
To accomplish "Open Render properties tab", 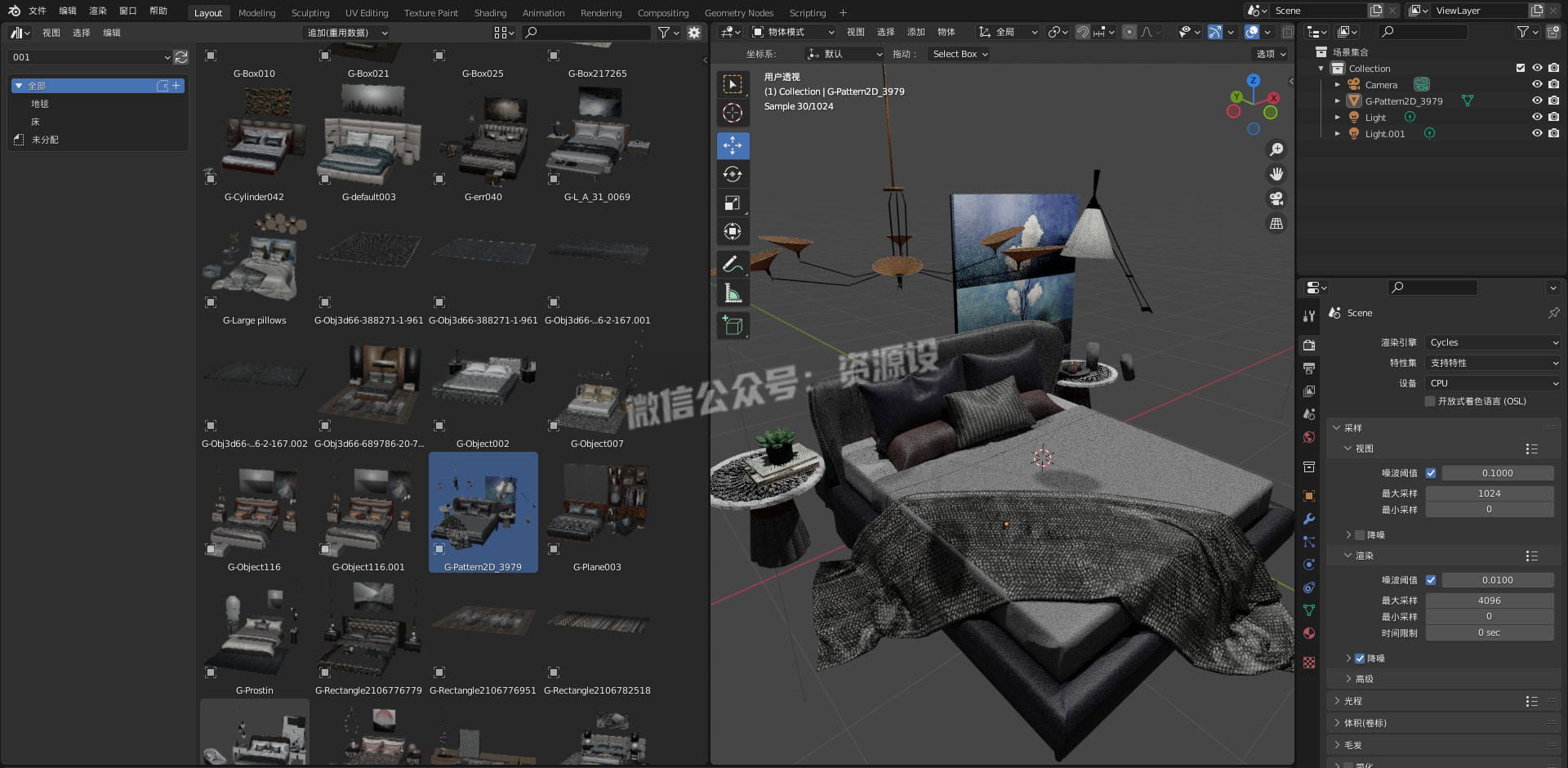I will [x=1309, y=345].
